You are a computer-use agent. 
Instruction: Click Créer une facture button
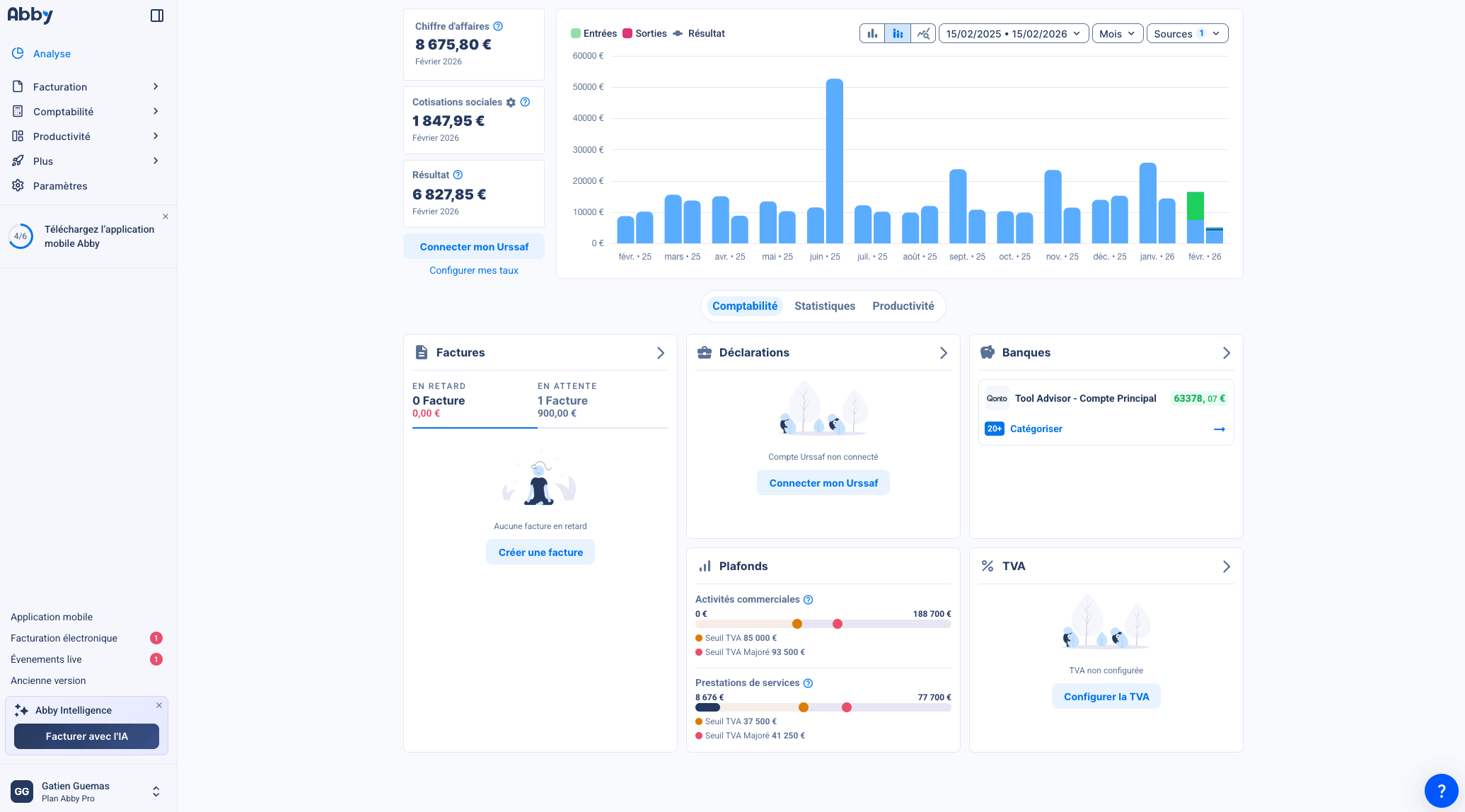coord(540,552)
